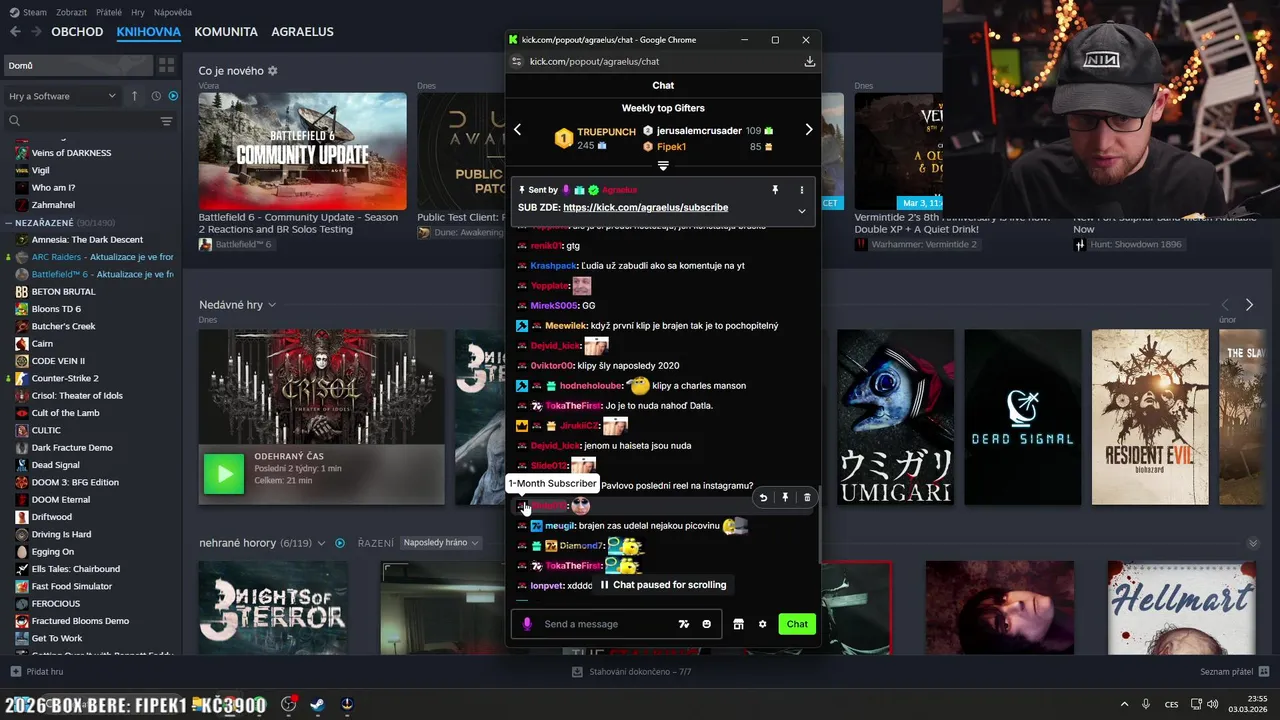
Task: Pin the highlighted chat message
Action: (x=785, y=497)
